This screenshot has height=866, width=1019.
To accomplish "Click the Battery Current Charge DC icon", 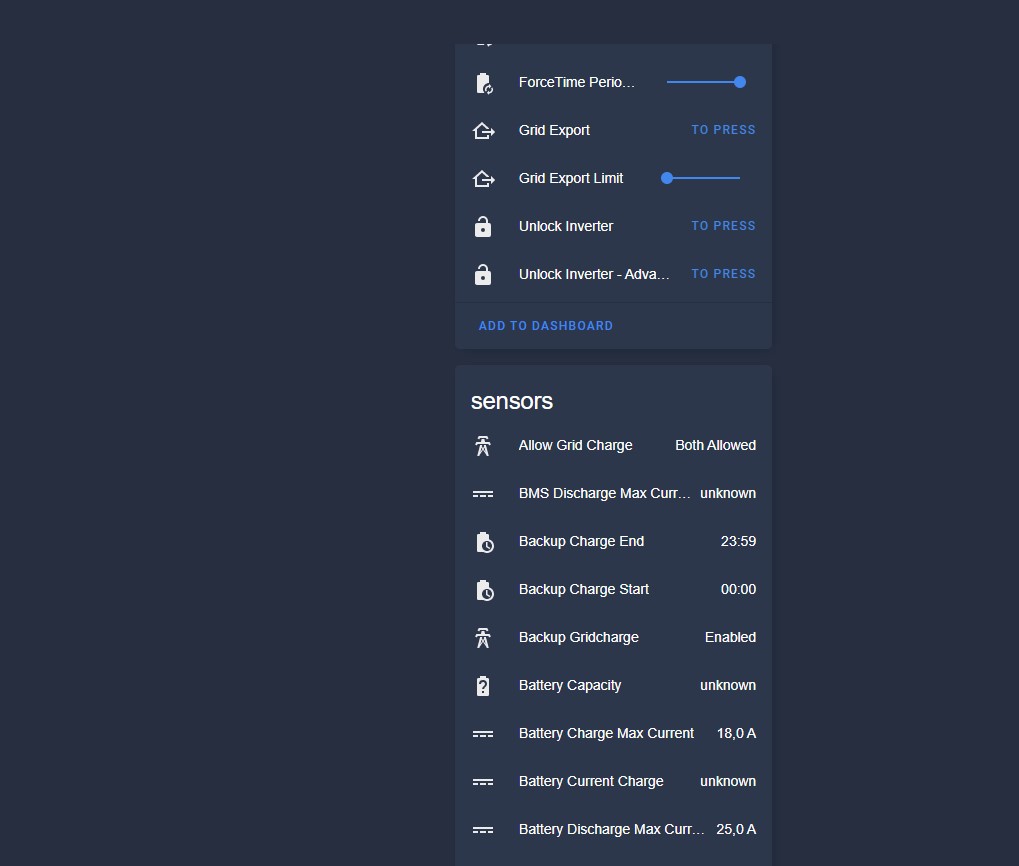I will (483, 782).
